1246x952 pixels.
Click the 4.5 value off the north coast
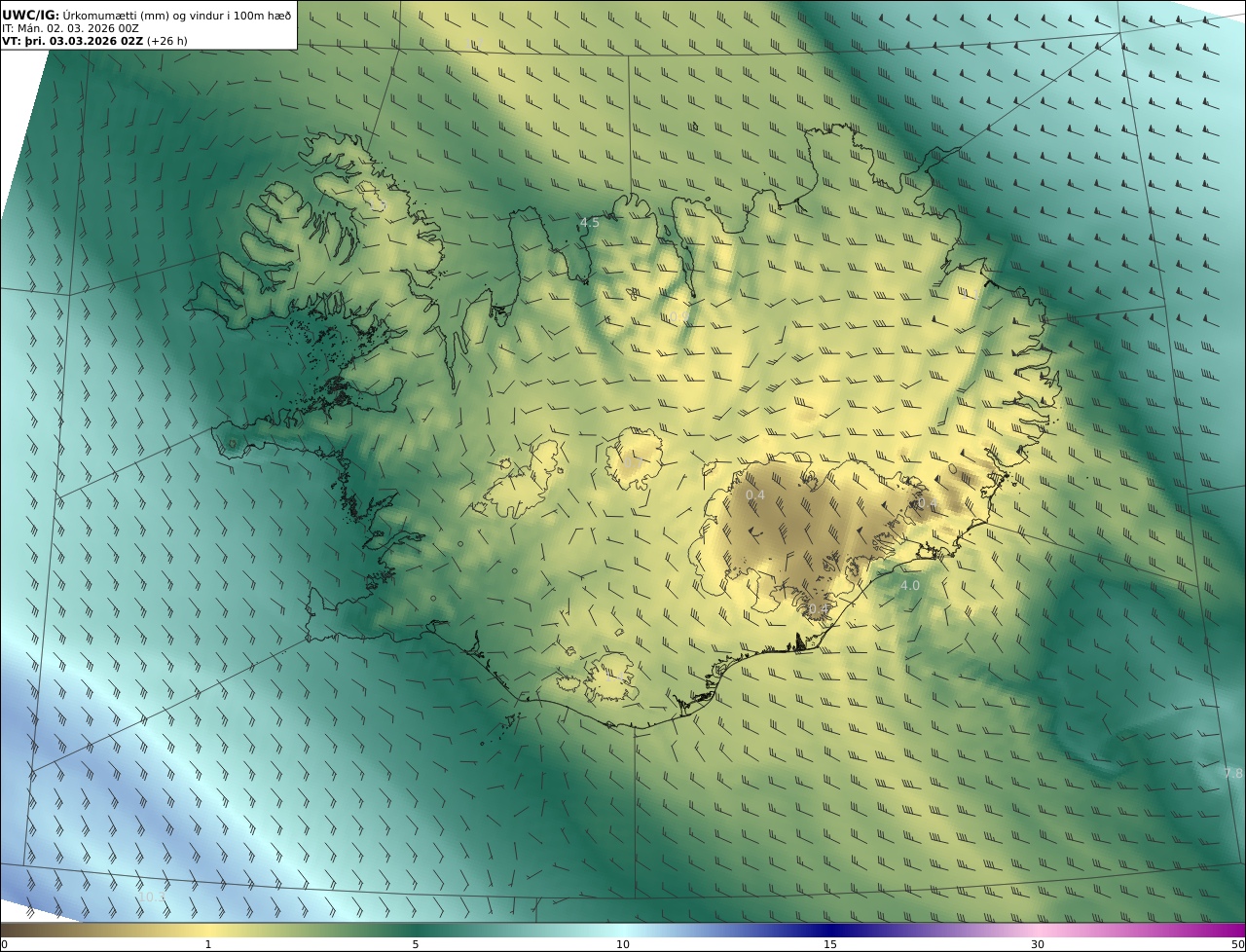tap(590, 223)
